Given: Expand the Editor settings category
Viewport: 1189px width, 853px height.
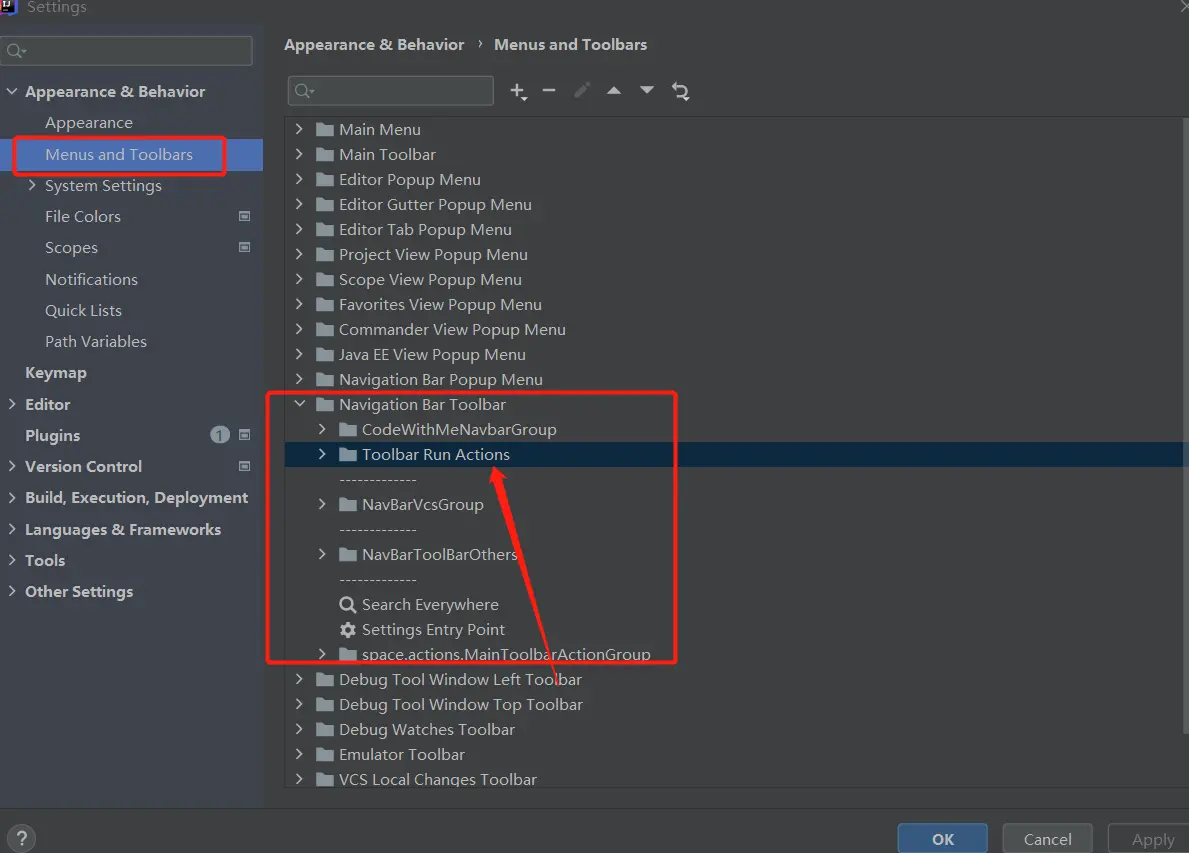Looking at the screenshot, I should (12, 404).
